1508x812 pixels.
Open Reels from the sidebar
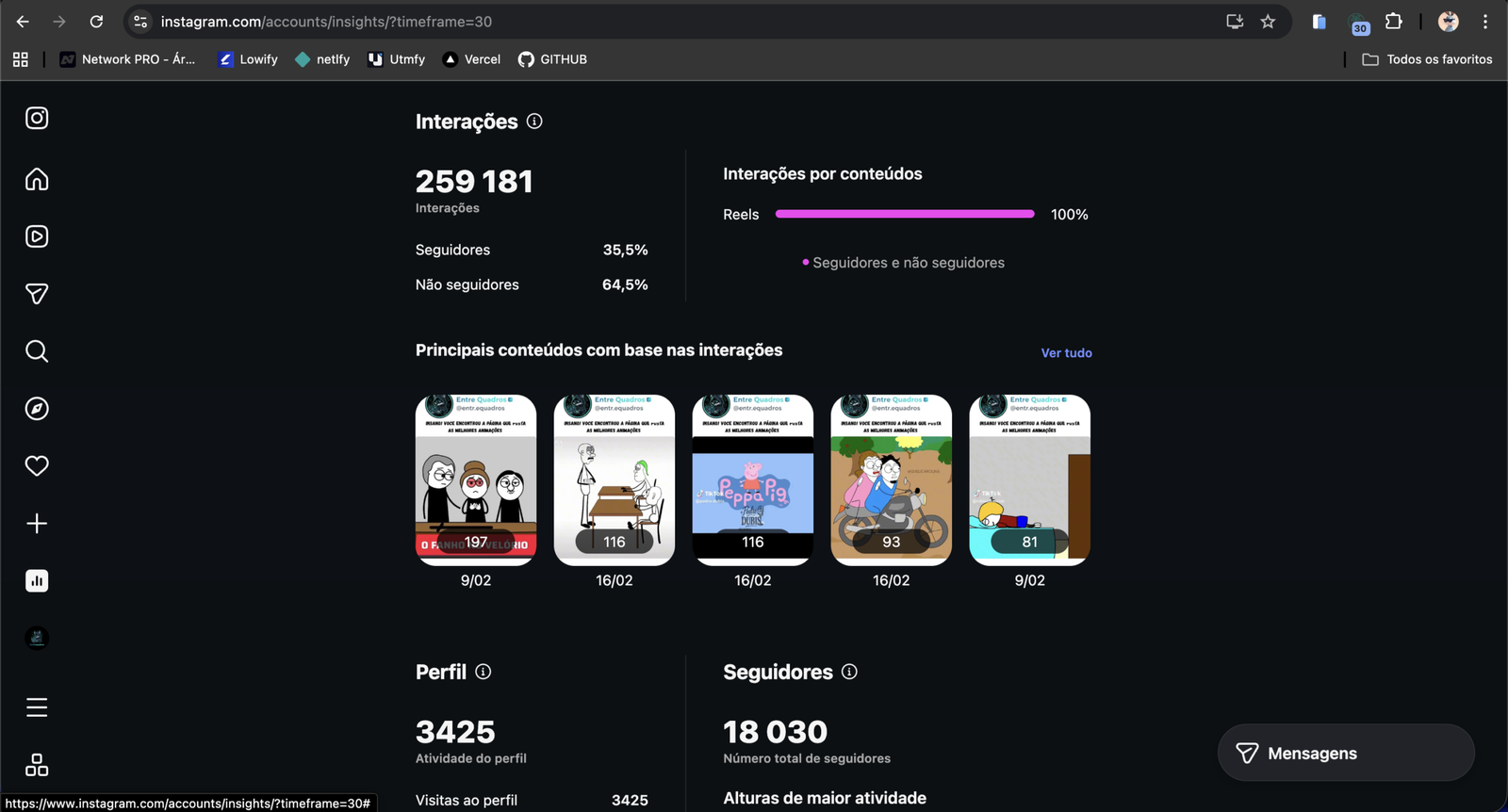(x=37, y=236)
